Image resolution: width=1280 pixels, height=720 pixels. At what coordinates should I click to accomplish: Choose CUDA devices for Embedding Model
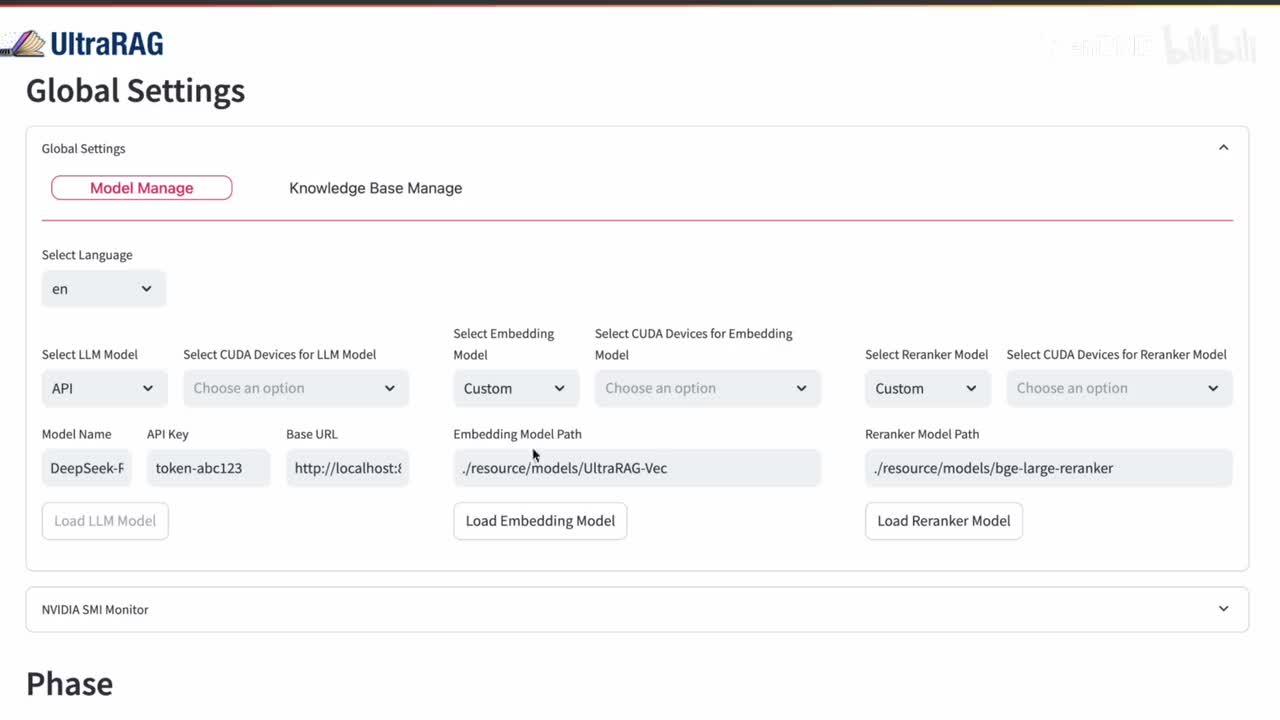pyautogui.click(x=707, y=388)
